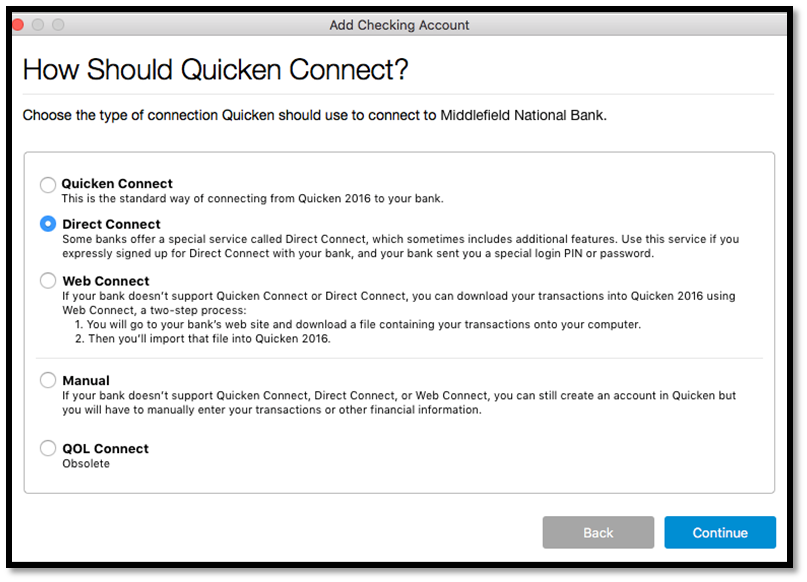
Task: Click the bold Direct Connect label
Action: (112, 224)
